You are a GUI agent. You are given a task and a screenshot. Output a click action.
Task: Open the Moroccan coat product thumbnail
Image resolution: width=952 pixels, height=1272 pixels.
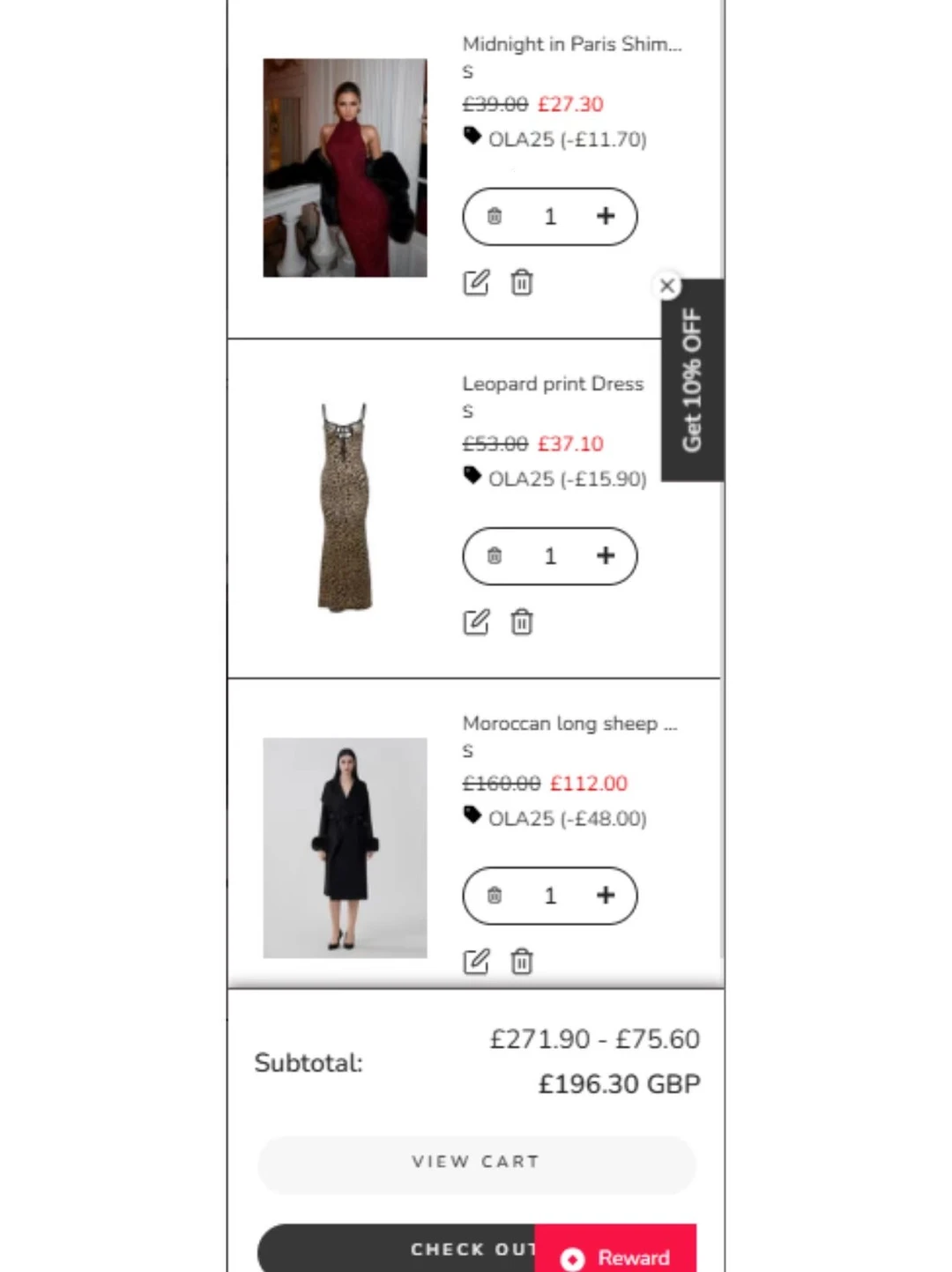(345, 847)
